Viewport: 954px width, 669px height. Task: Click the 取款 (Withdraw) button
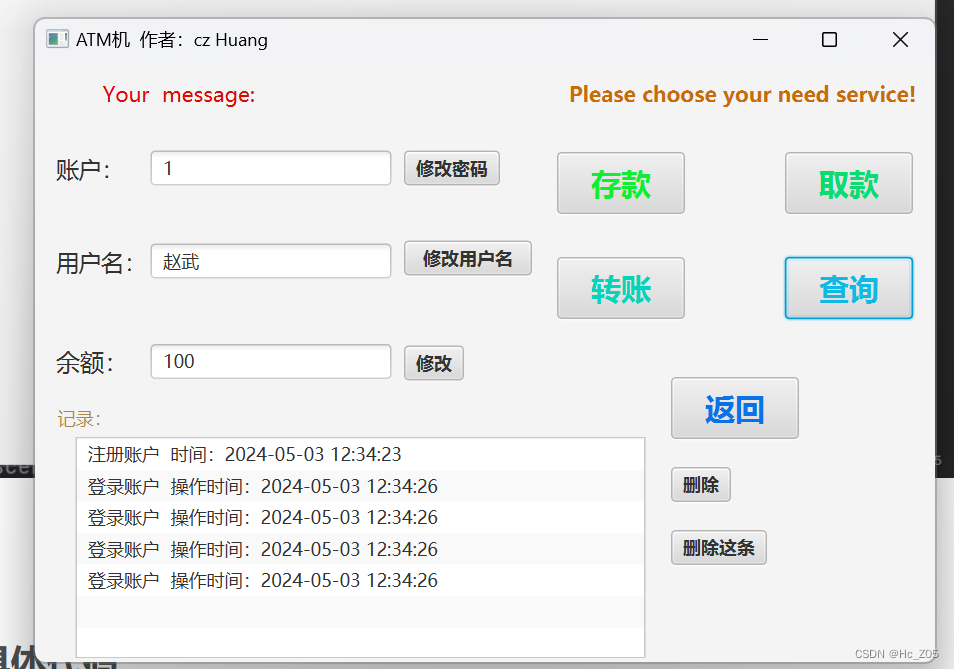tap(848, 183)
